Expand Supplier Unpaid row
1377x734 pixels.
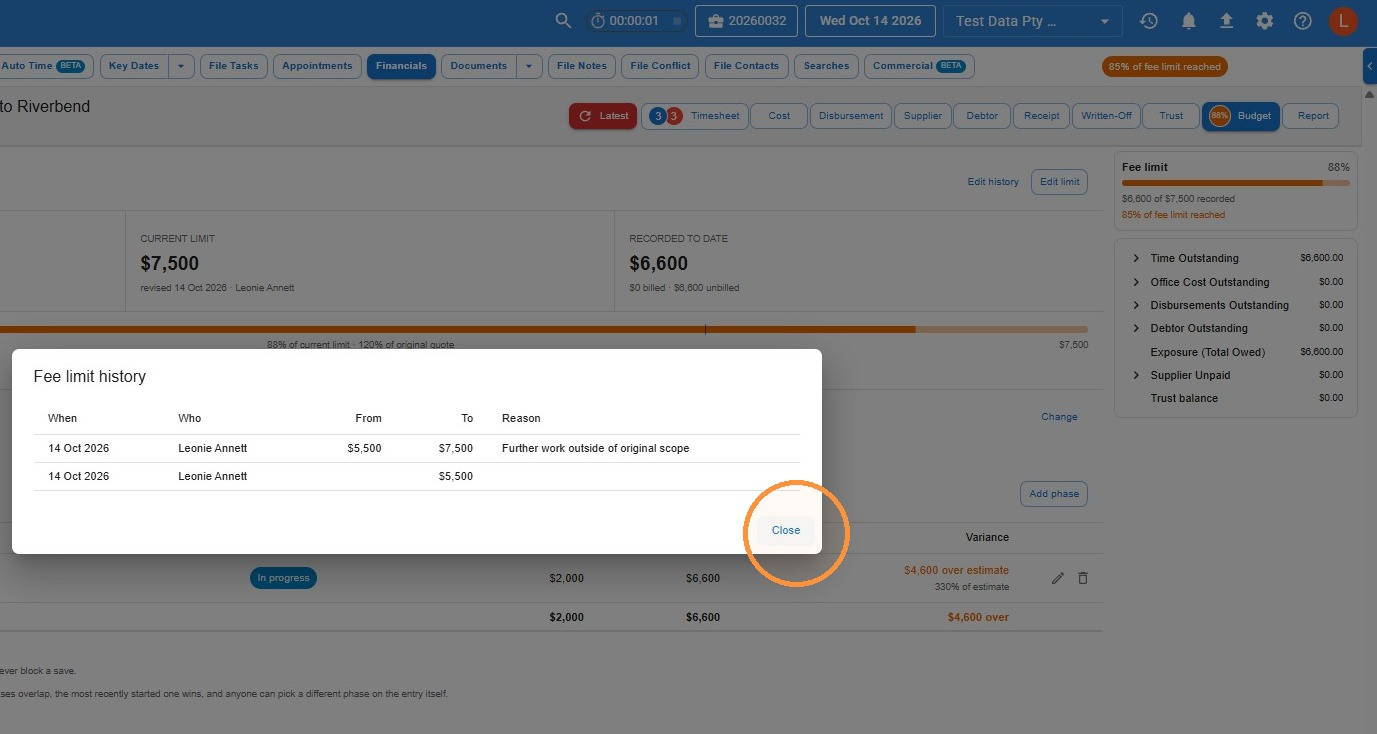[x=1136, y=375]
